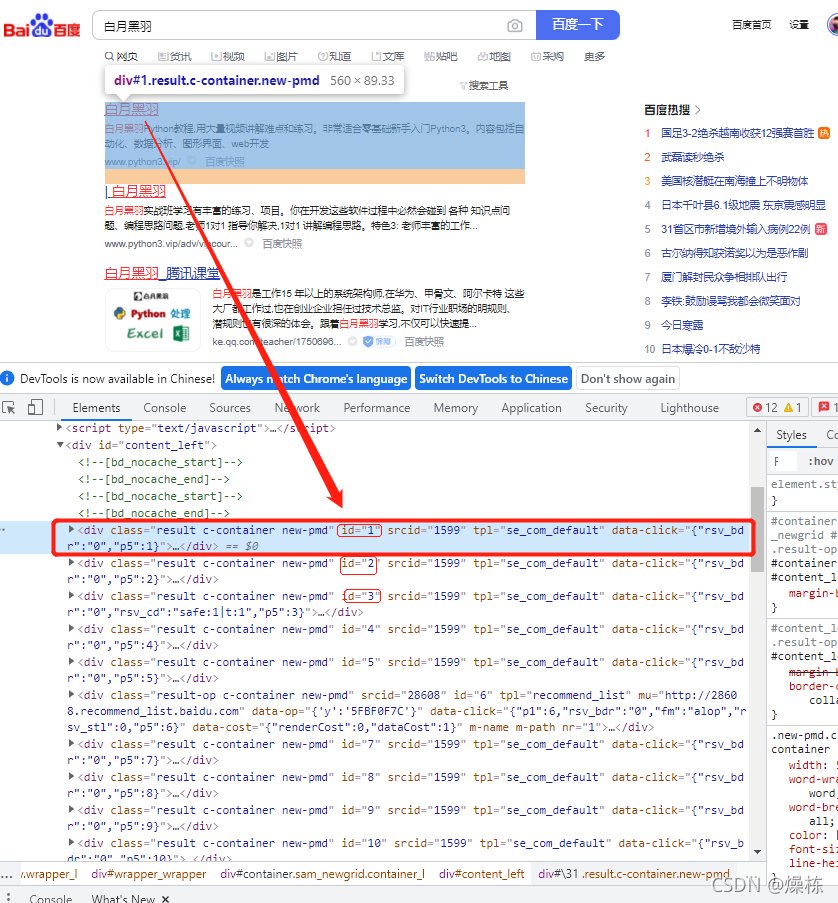Open the 搜索工具 filter
This screenshot has width=838, height=903.
coord(484,86)
